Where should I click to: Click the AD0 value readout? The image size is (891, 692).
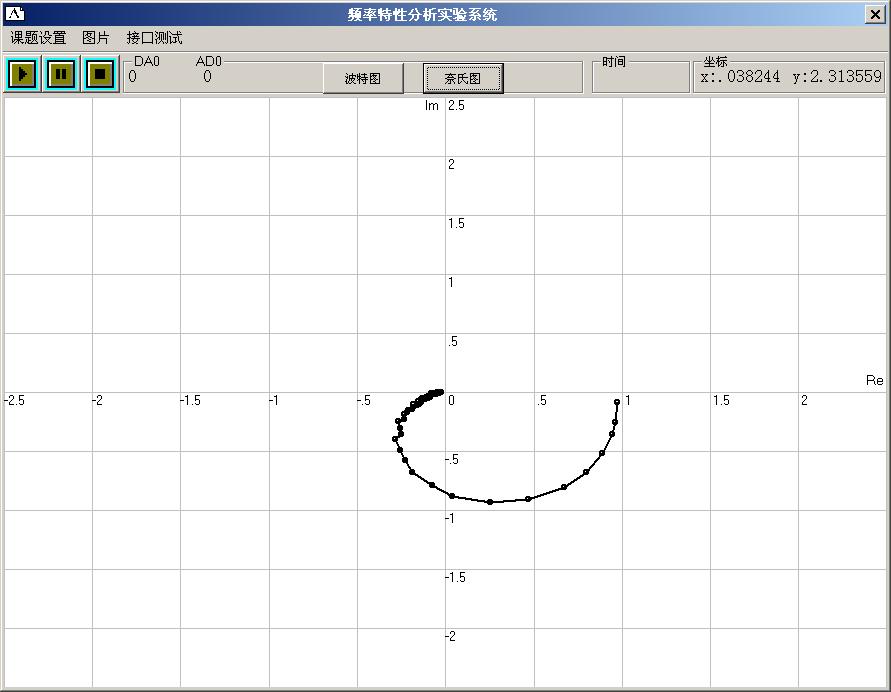point(207,77)
